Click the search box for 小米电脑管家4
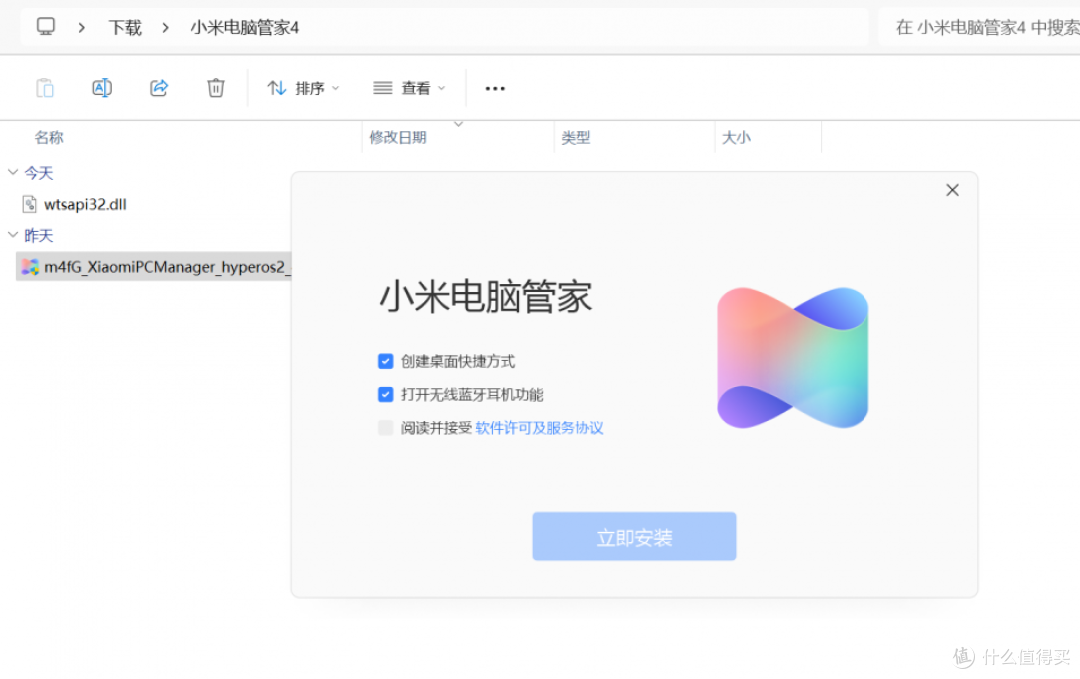Viewport: 1080px width, 679px height. pyautogui.click(x=979, y=28)
